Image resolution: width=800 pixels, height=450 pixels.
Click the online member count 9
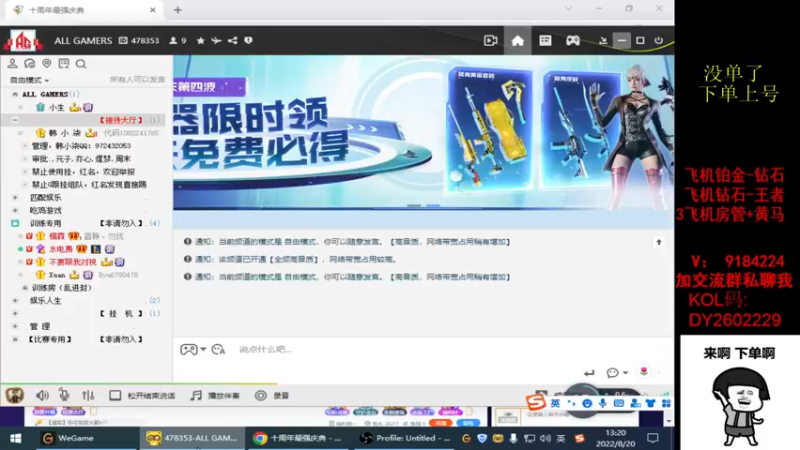click(x=178, y=40)
